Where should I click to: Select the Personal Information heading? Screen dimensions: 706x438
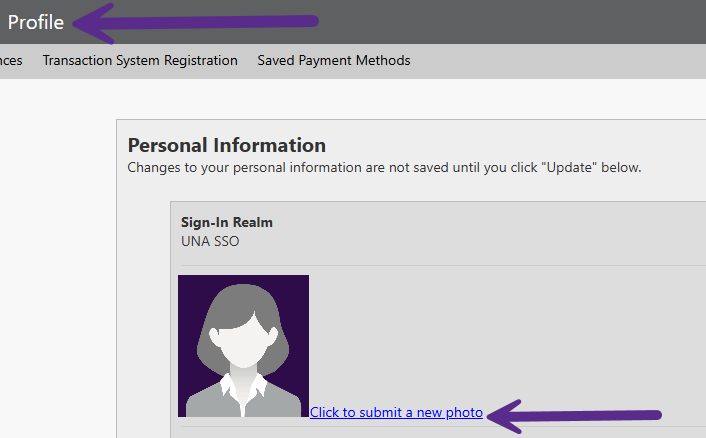coord(227,146)
